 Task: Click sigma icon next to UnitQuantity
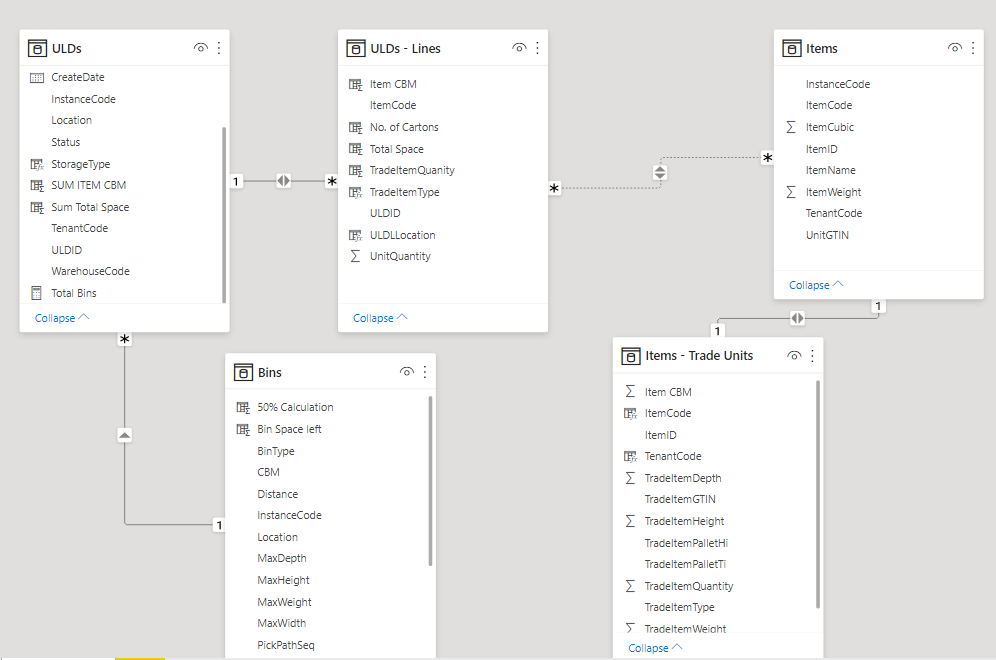click(355, 256)
